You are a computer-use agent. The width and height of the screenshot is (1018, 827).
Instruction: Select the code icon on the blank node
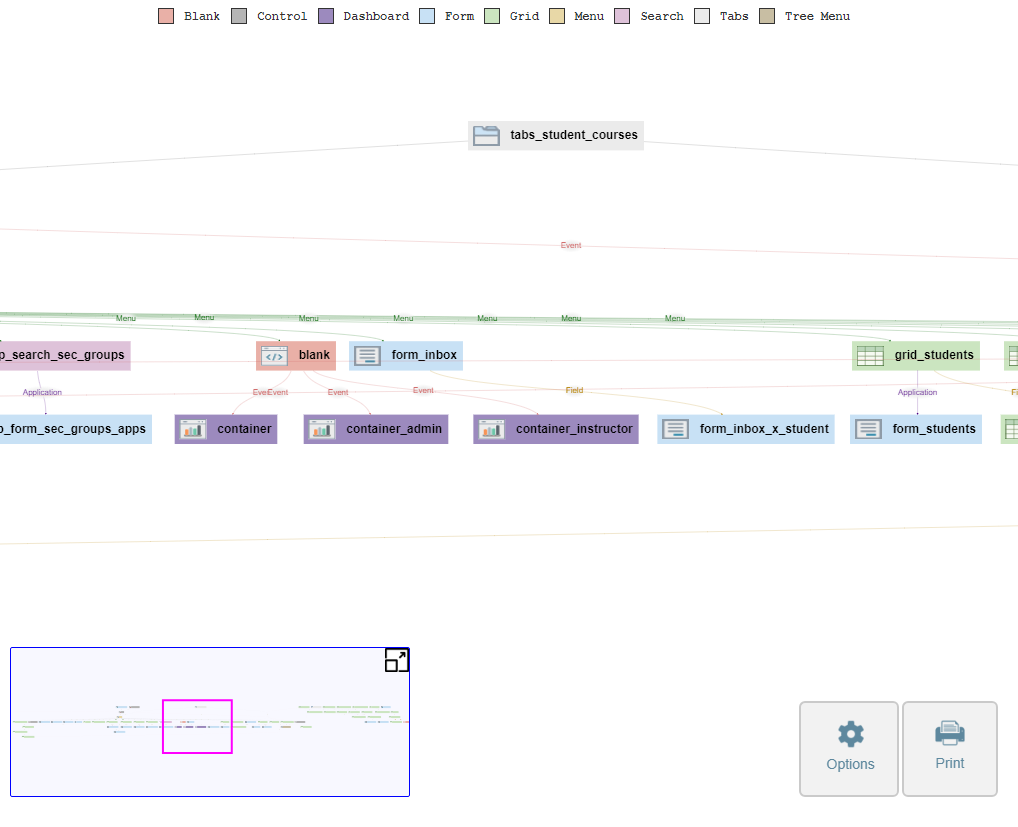273,355
